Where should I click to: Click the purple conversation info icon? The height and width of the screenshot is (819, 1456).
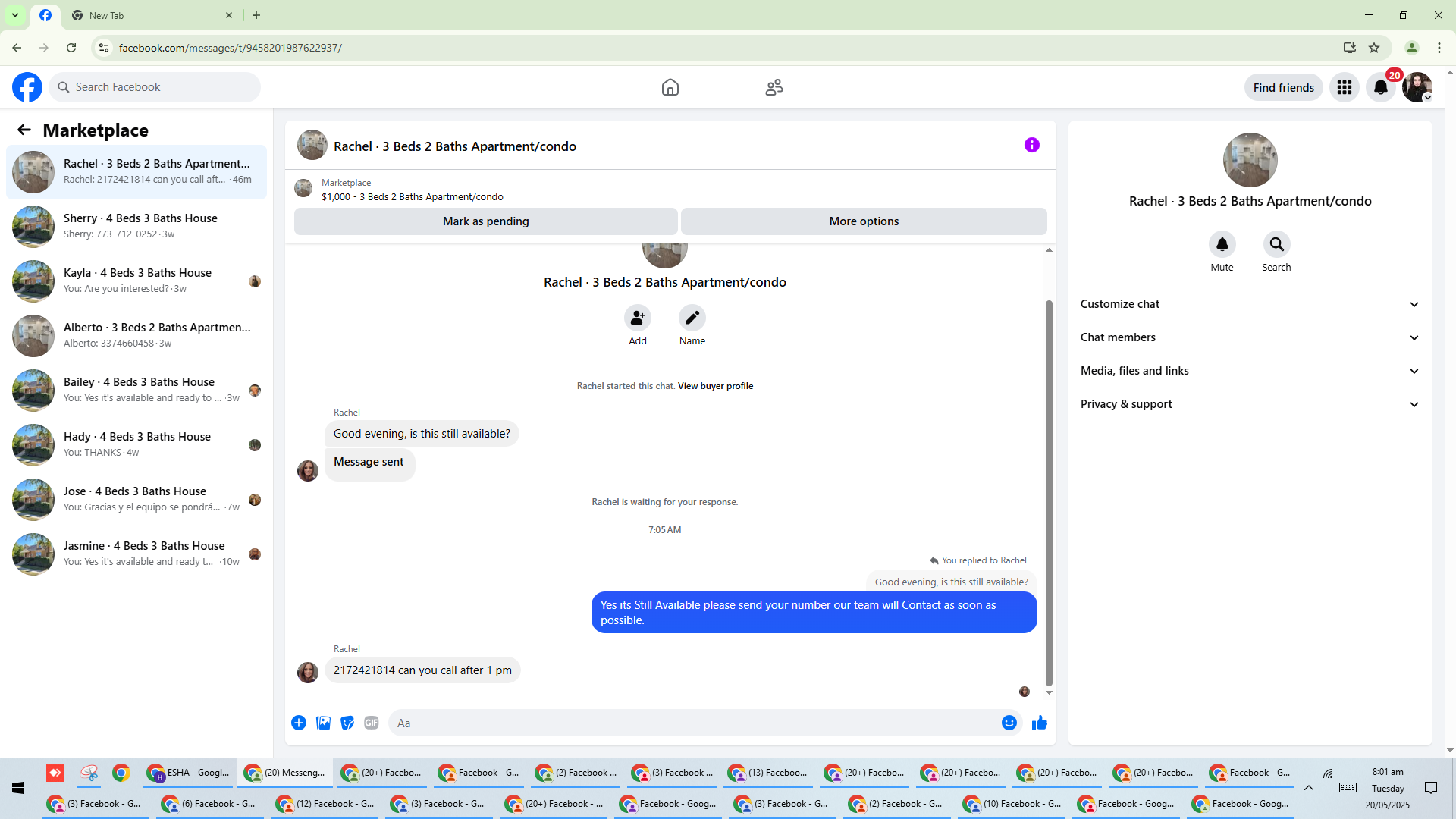(x=1031, y=145)
